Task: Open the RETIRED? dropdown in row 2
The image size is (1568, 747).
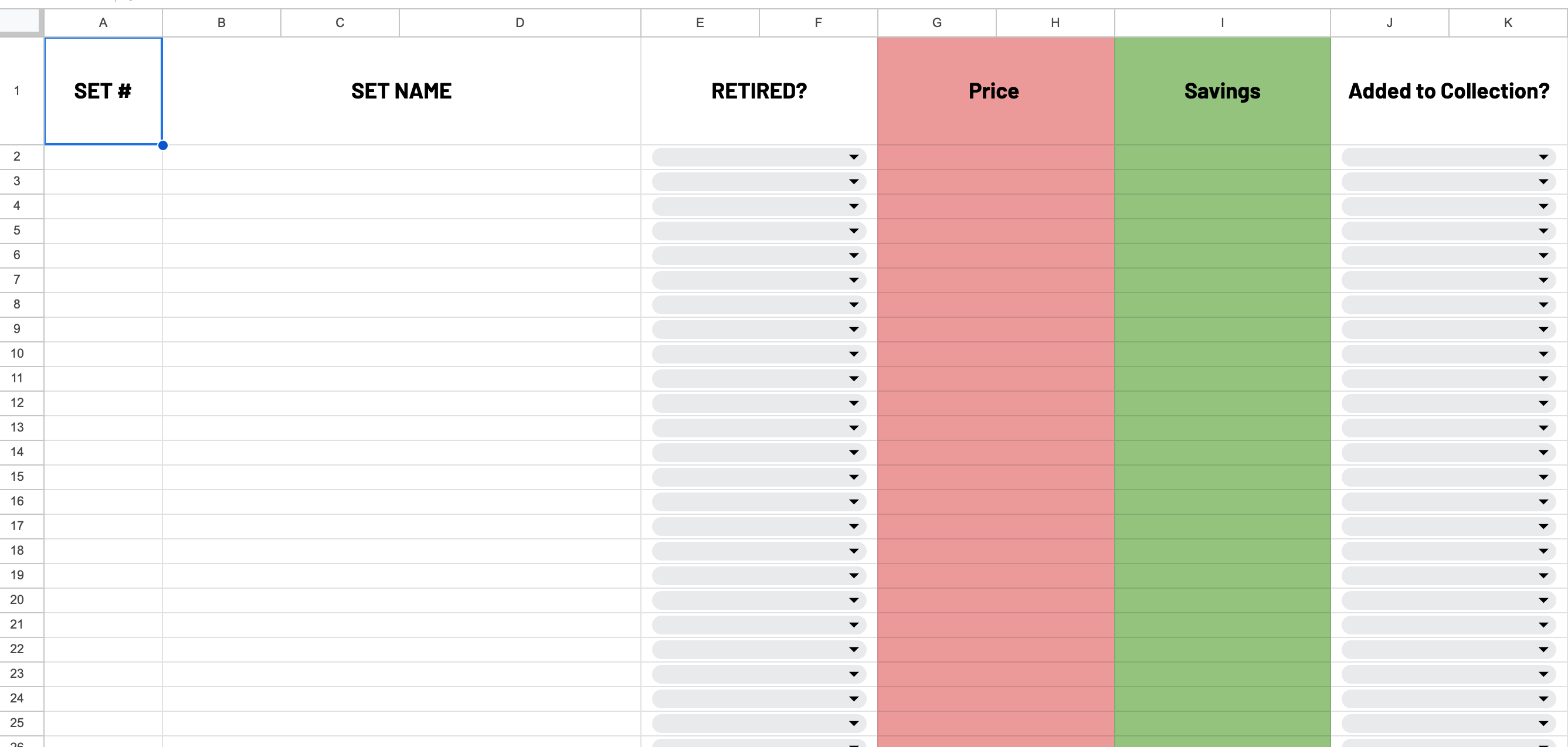Action: point(853,157)
